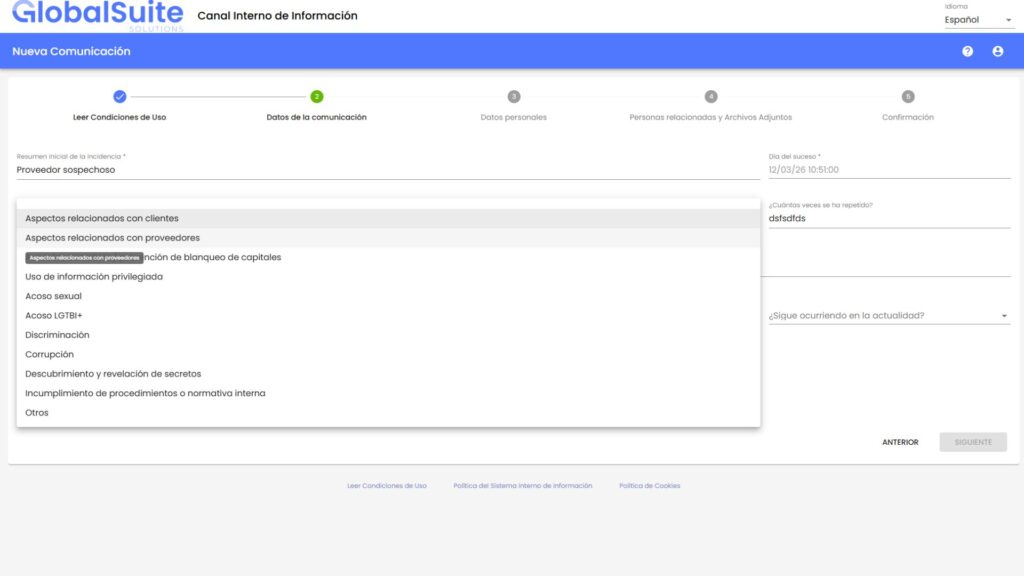Pick Uso de información privilegiada option
The height and width of the screenshot is (576, 1024).
pyautogui.click(x=92, y=276)
